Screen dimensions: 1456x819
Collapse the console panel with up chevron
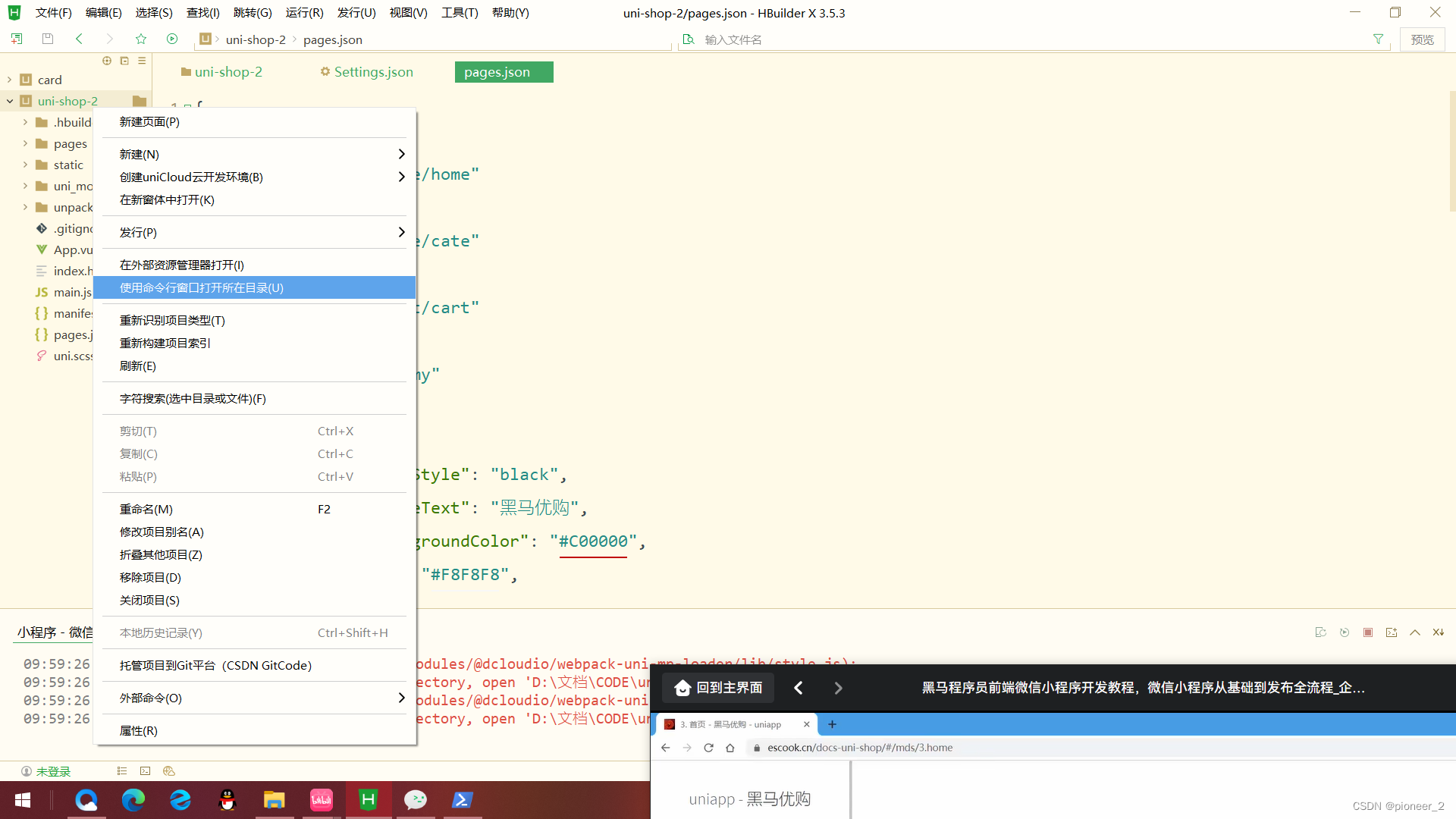coord(1415,632)
